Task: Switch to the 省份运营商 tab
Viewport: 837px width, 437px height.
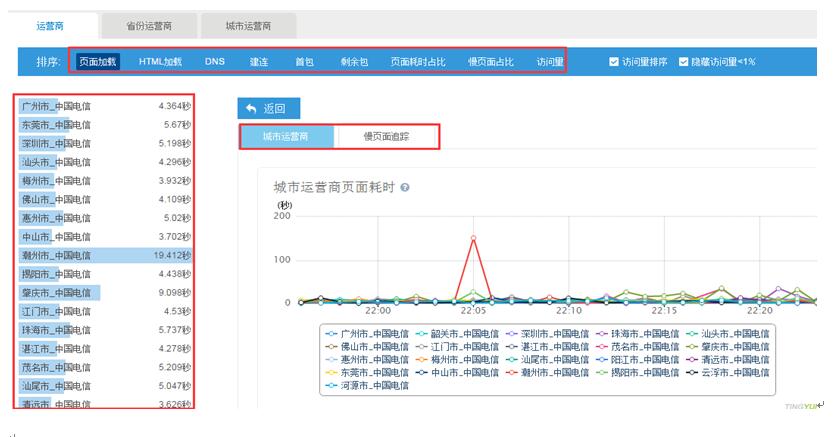Action: pyautogui.click(x=148, y=25)
